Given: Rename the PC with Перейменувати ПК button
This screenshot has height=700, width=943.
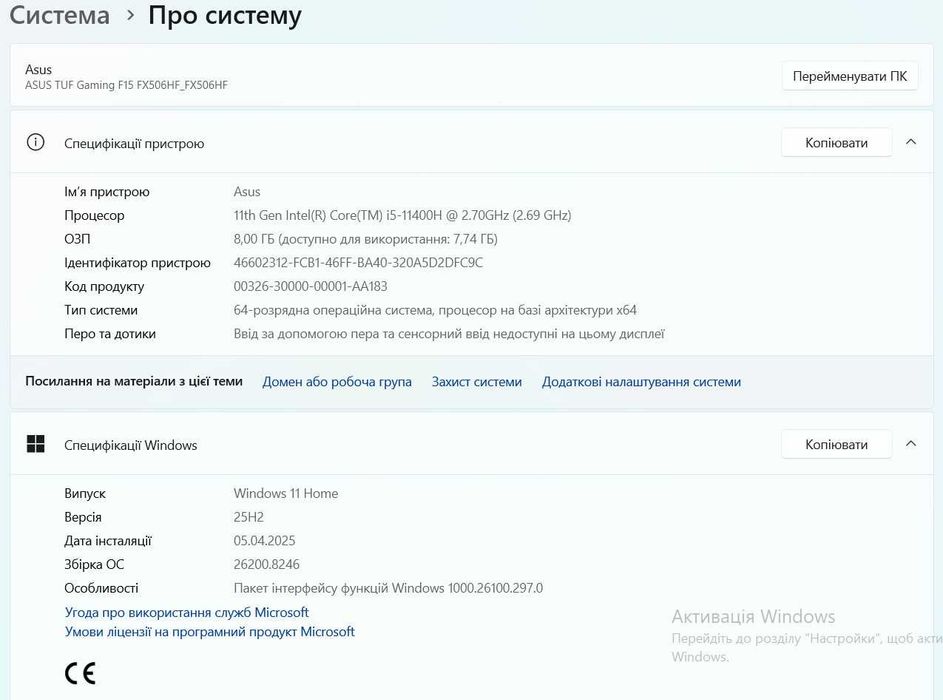Looking at the screenshot, I should tap(849, 76).
